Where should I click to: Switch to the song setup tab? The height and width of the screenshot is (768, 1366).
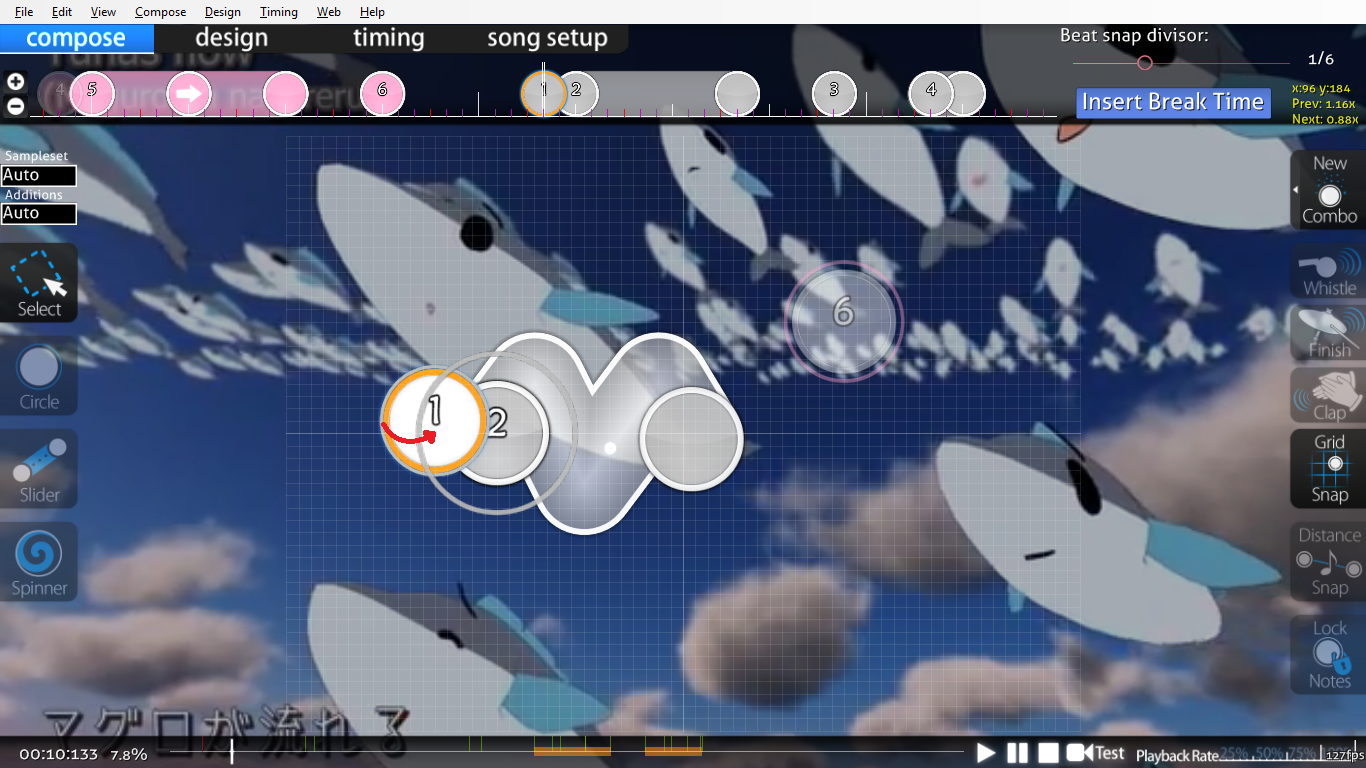click(547, 38)
